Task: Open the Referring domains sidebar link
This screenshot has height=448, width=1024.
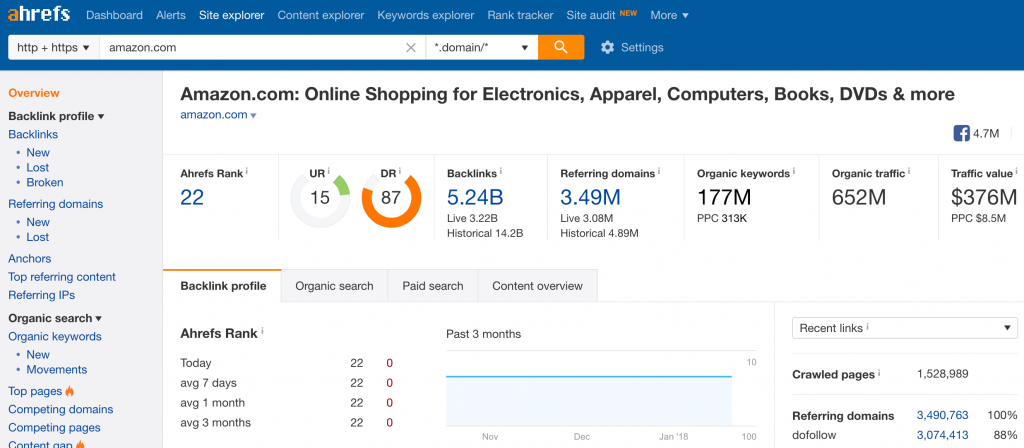Action: point(56,204)
